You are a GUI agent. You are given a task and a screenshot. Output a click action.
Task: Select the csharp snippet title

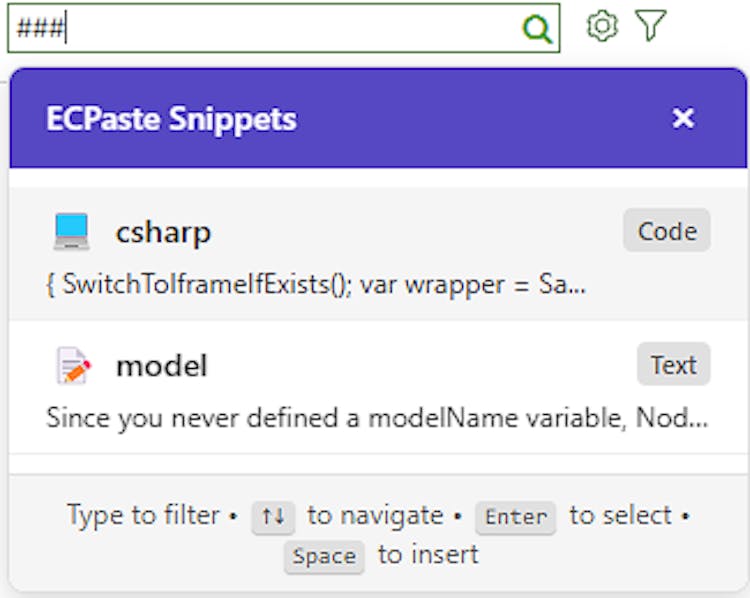pos(163,233)
